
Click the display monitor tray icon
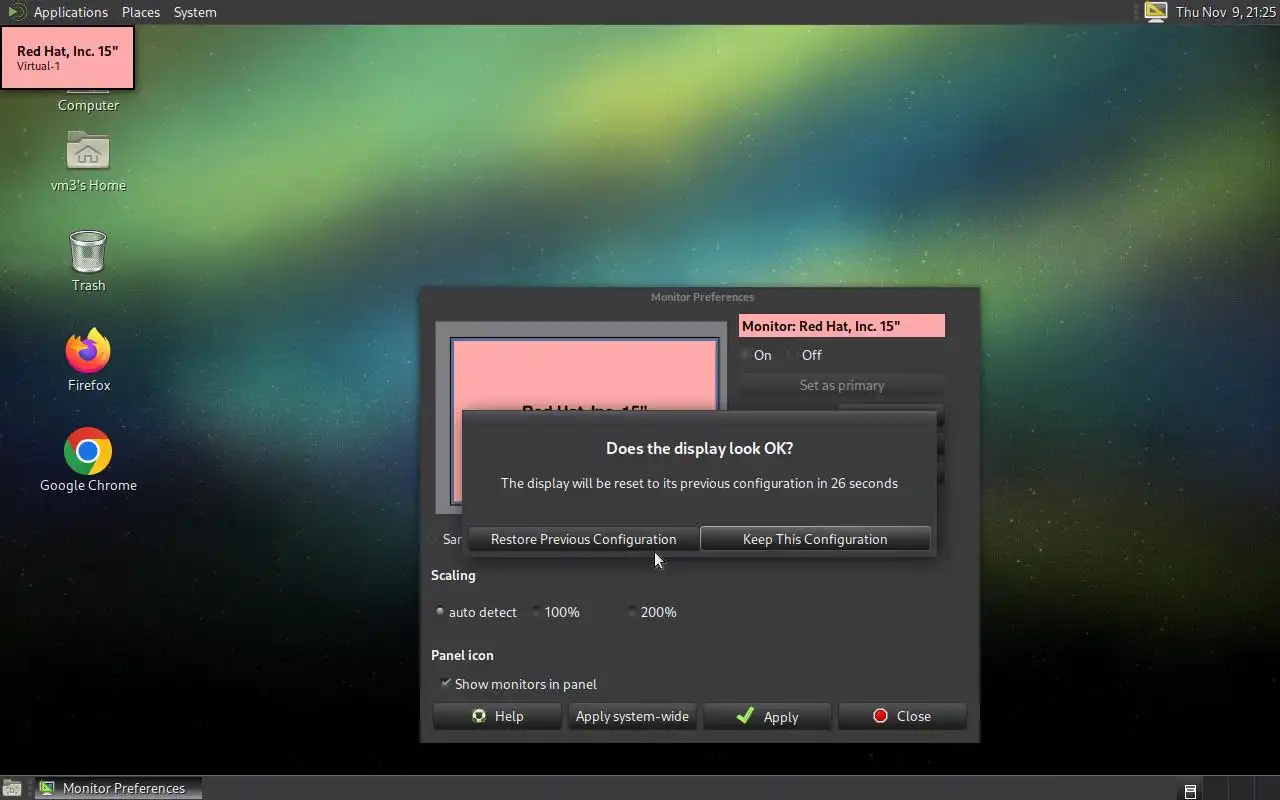[1156, 12]
